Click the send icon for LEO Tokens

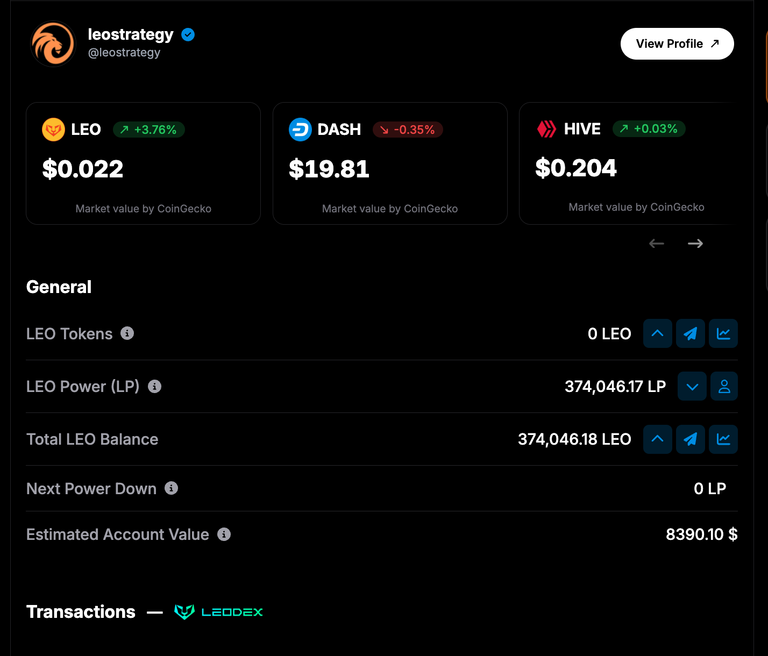(690, 334)
